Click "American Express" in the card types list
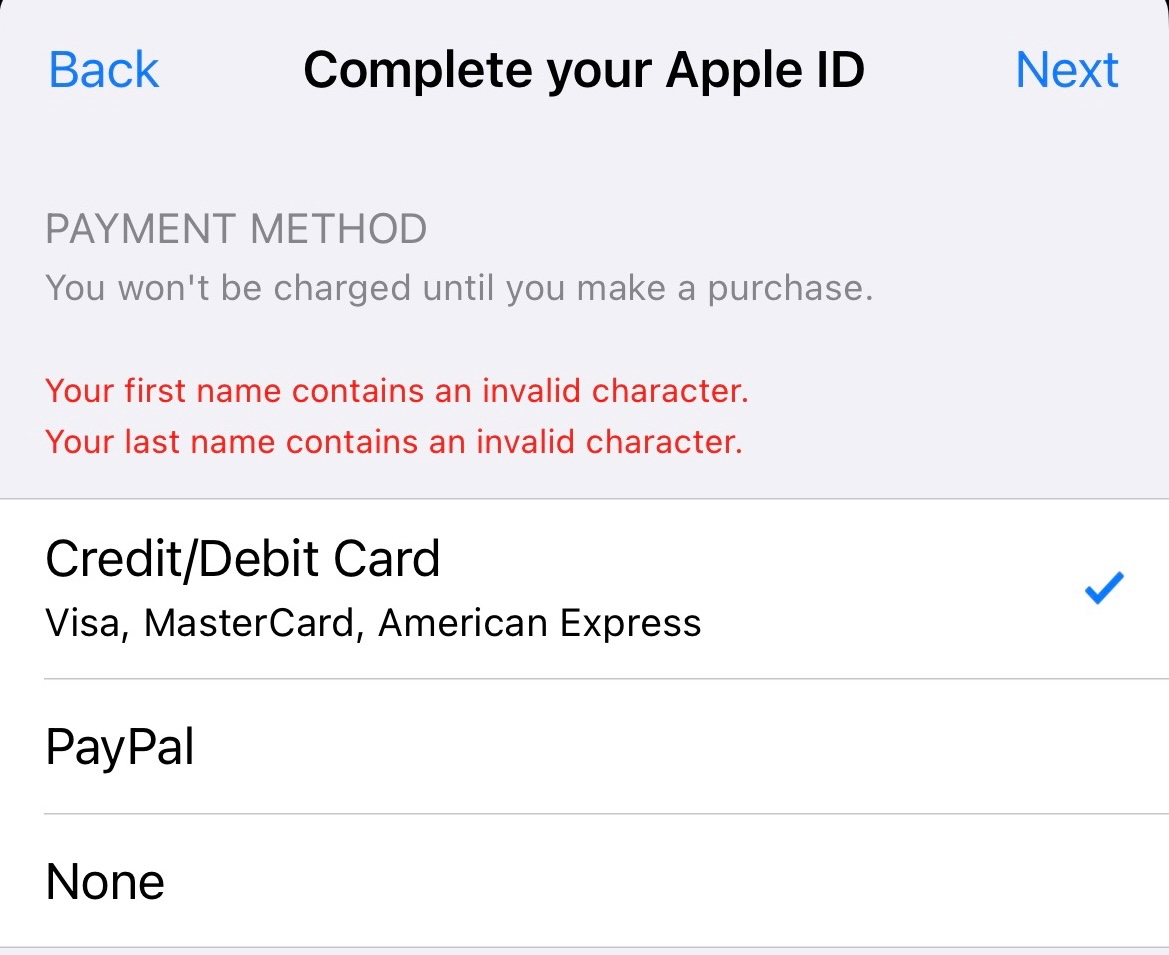This screenshot has height=955, width=1169. click(x=540, y=623)
